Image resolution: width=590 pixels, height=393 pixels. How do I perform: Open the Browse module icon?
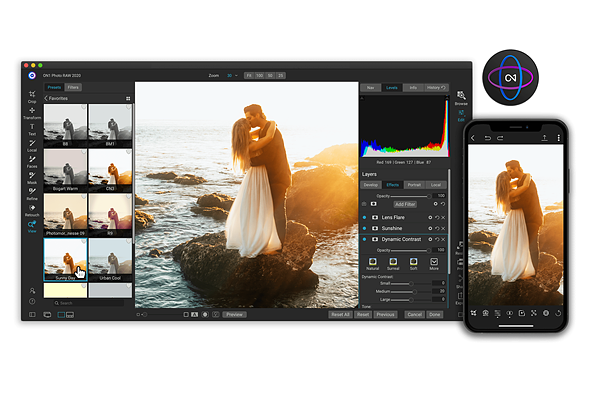(461, 97)
